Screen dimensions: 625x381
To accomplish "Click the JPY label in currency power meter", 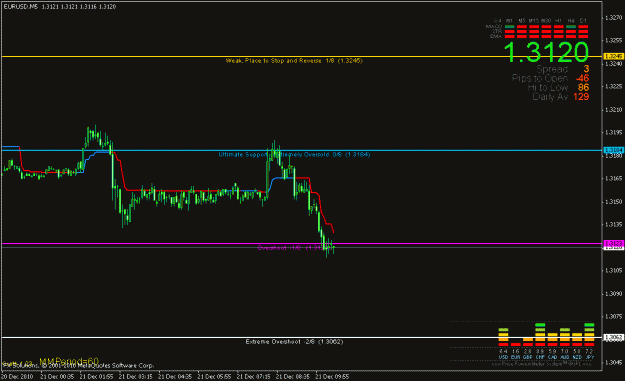I will (x=589, y=357).
